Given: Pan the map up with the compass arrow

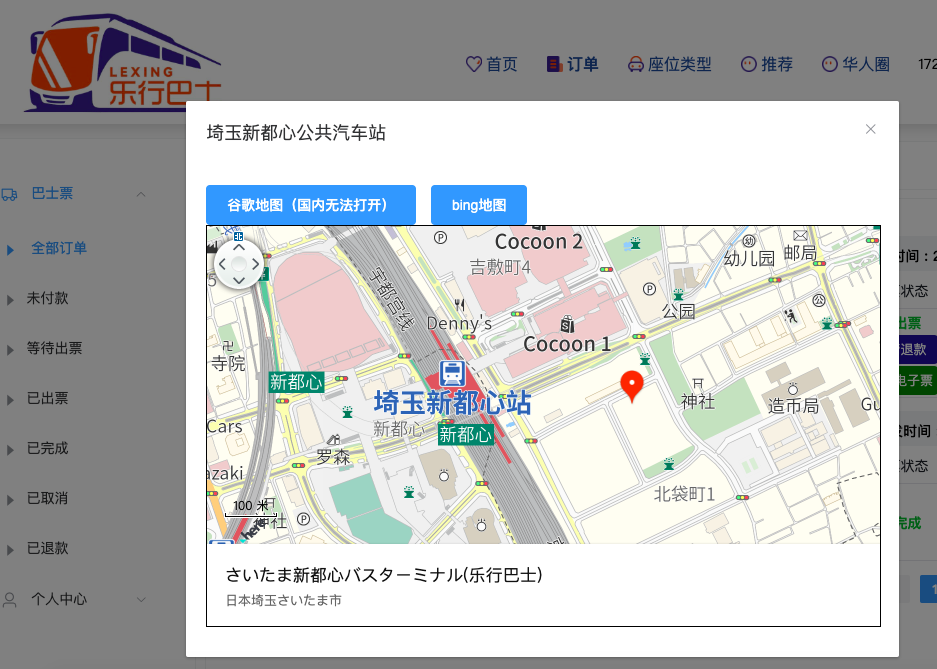Looking at the screenshot, I should click(x=238, y=248).
